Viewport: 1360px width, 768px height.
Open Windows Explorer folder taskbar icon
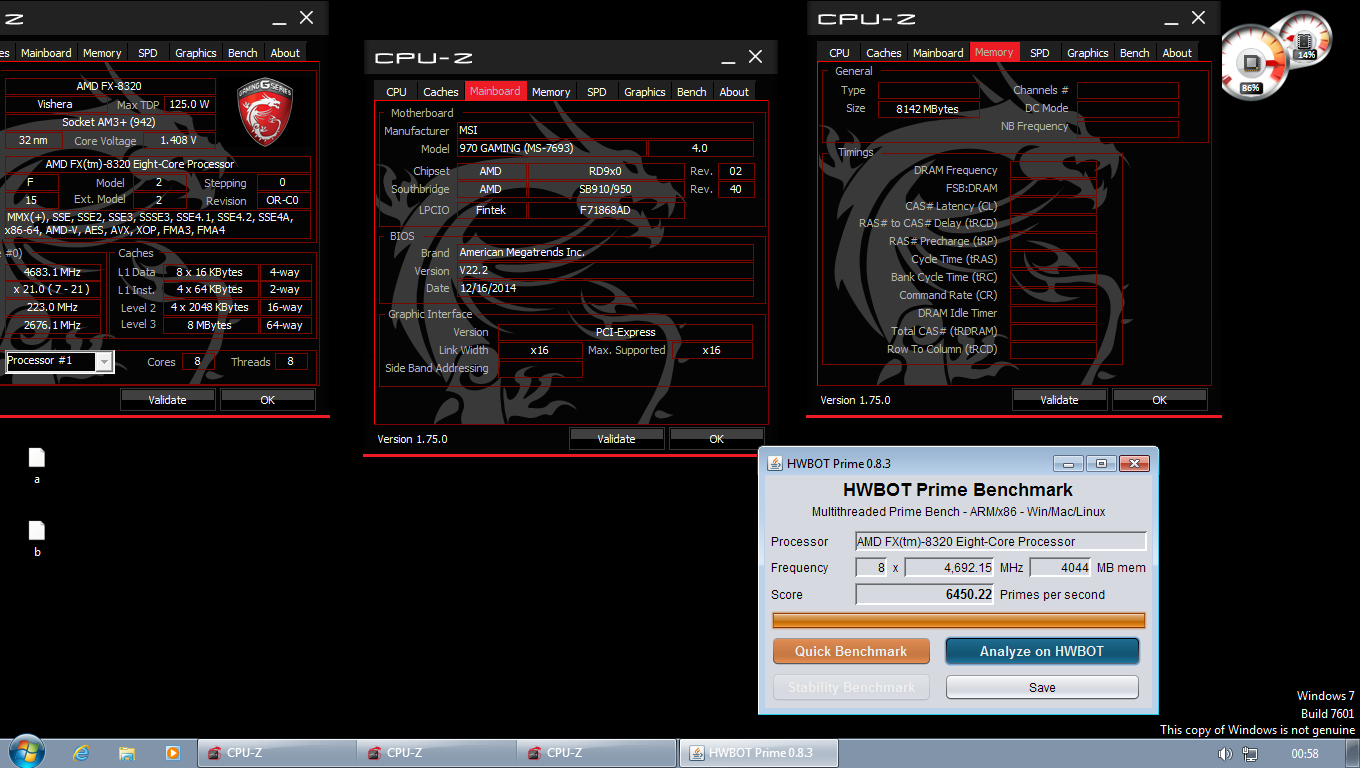(x=127, y=753)
